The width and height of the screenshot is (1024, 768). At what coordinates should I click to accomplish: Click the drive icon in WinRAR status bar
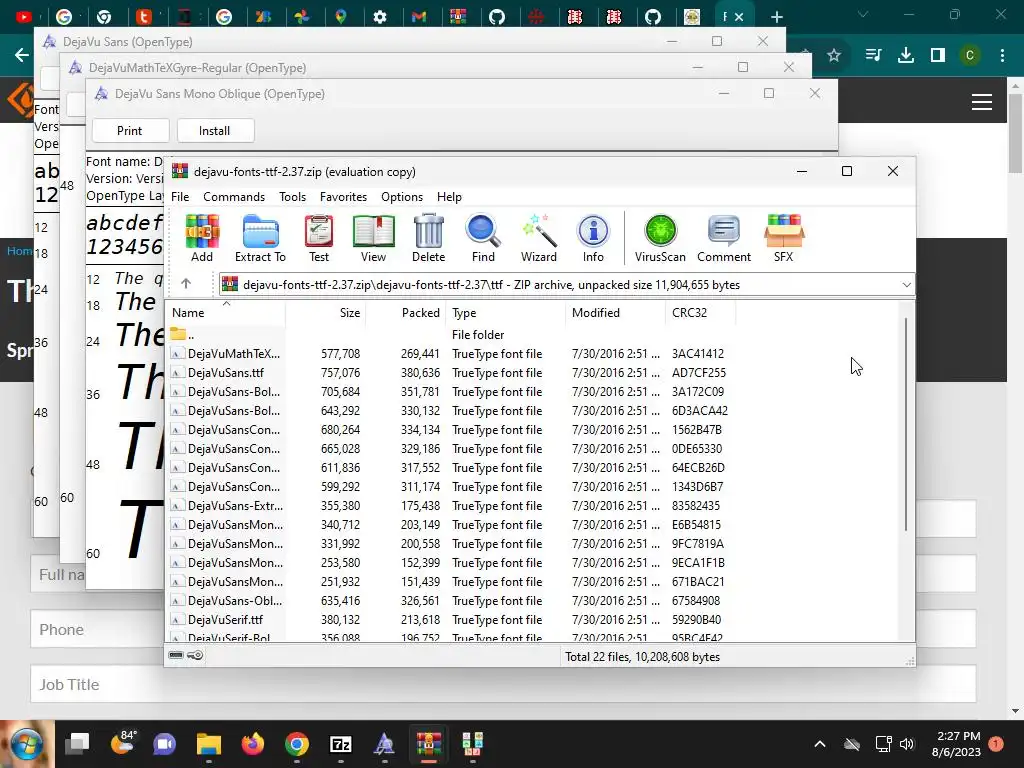point(176,655)
